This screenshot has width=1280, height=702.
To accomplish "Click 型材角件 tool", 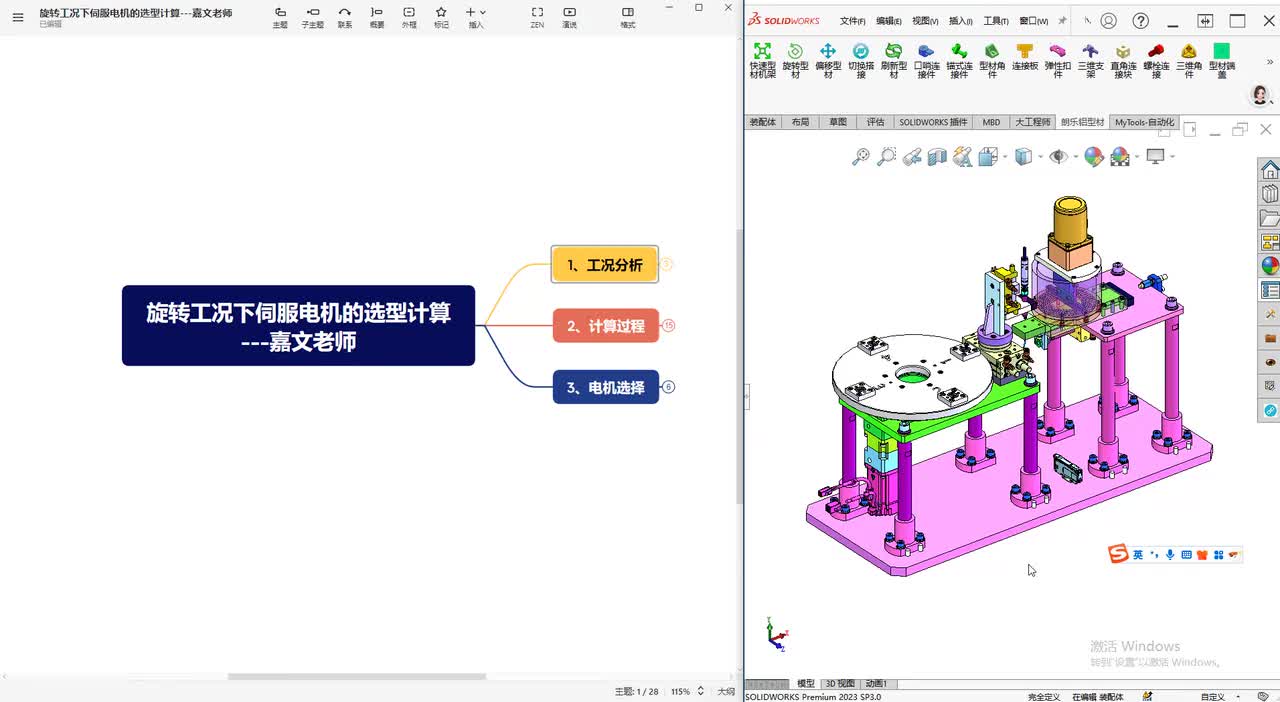I will coord(992,60).
